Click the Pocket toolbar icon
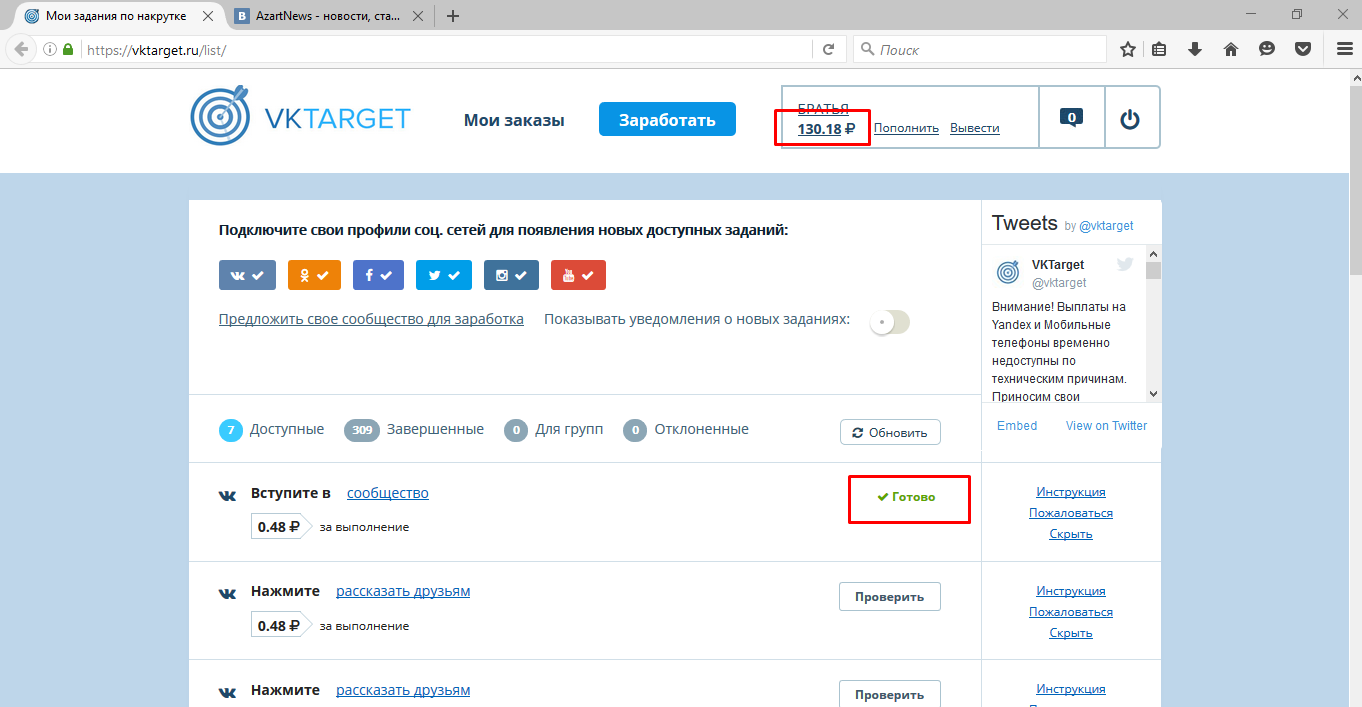 pyautogui.click(x=1303, y=49)
